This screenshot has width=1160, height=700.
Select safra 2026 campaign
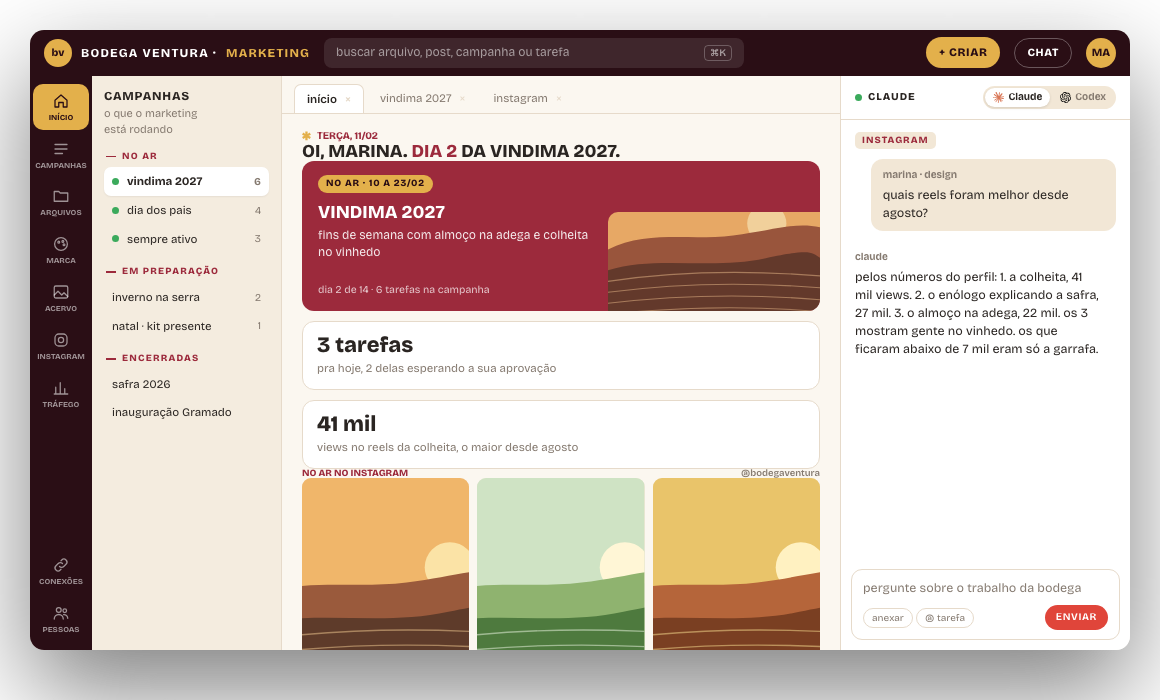tap(186, 384)
